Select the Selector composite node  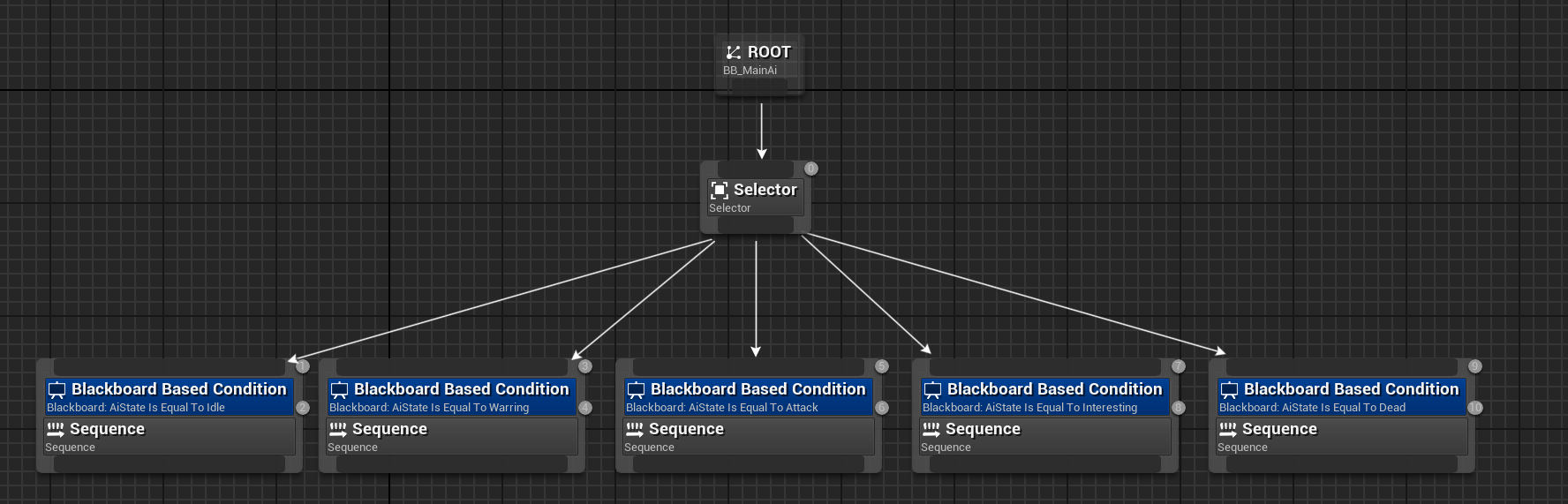[x=756, y=198]
